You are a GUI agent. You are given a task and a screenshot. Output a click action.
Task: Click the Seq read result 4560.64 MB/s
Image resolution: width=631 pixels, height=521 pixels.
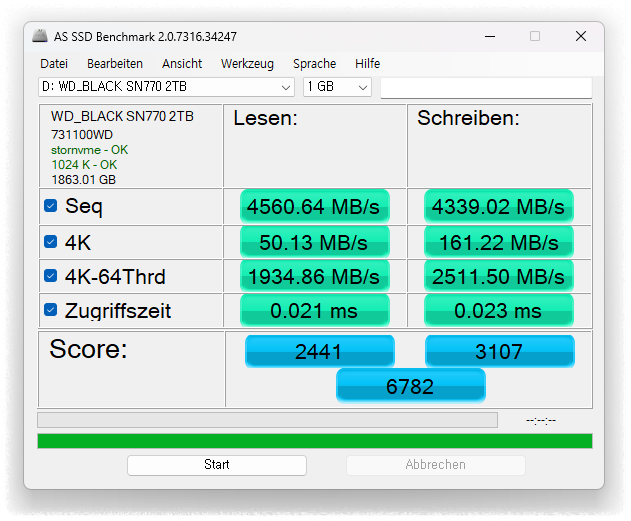tap(314, 206)
